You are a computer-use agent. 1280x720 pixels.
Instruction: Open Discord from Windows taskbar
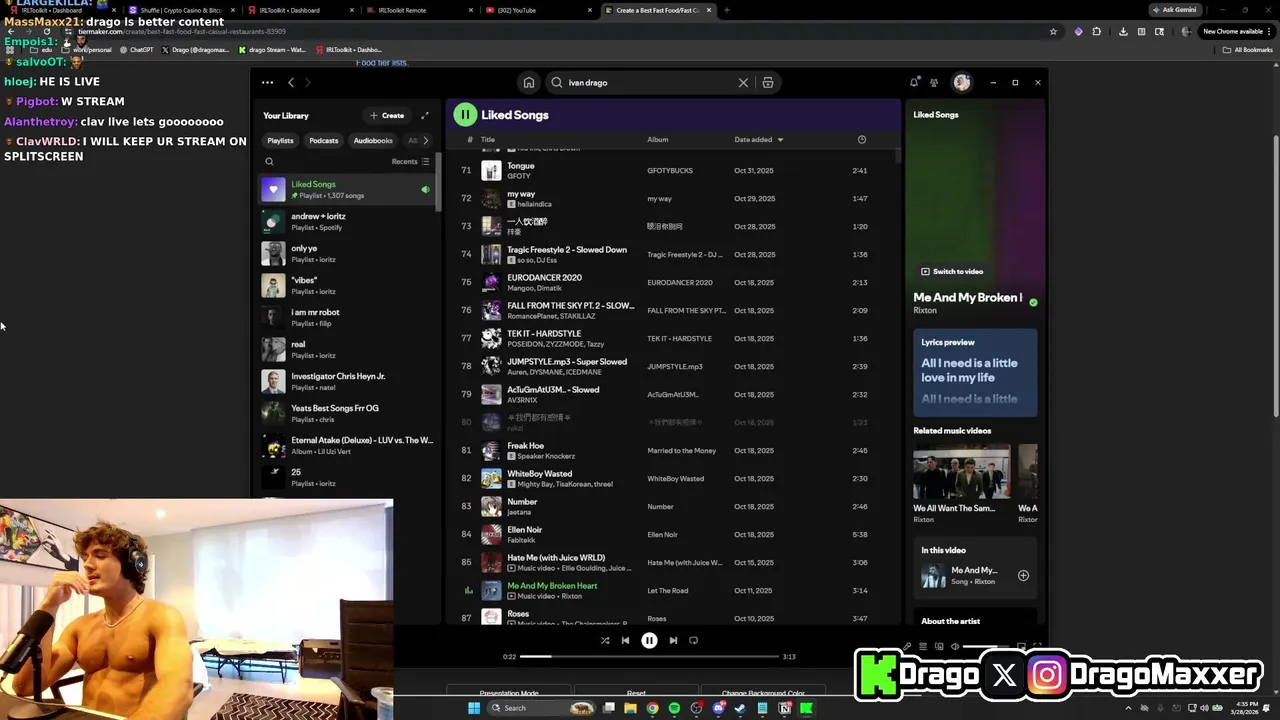[718, 708]
